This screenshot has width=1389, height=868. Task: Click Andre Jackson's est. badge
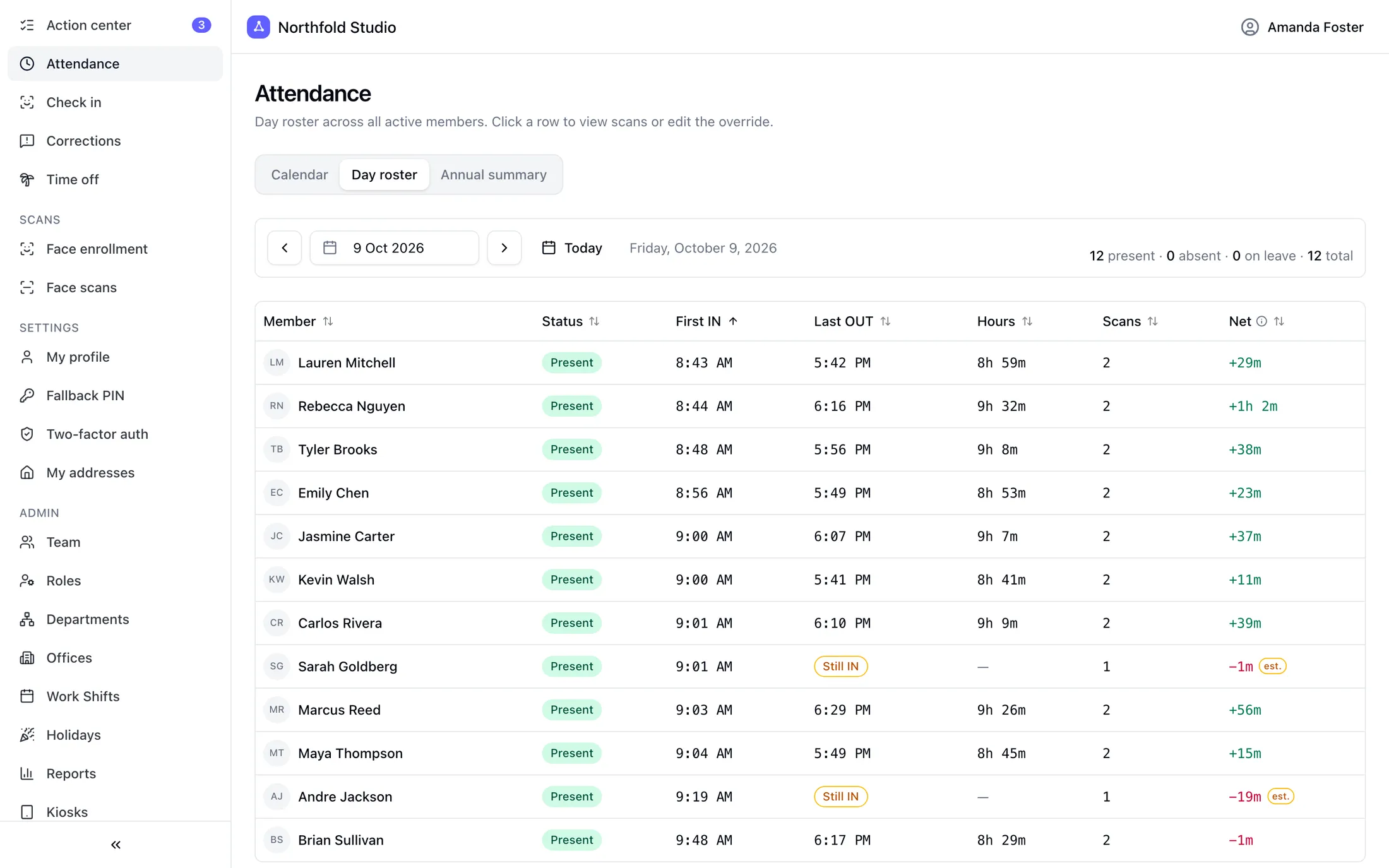1280,796
